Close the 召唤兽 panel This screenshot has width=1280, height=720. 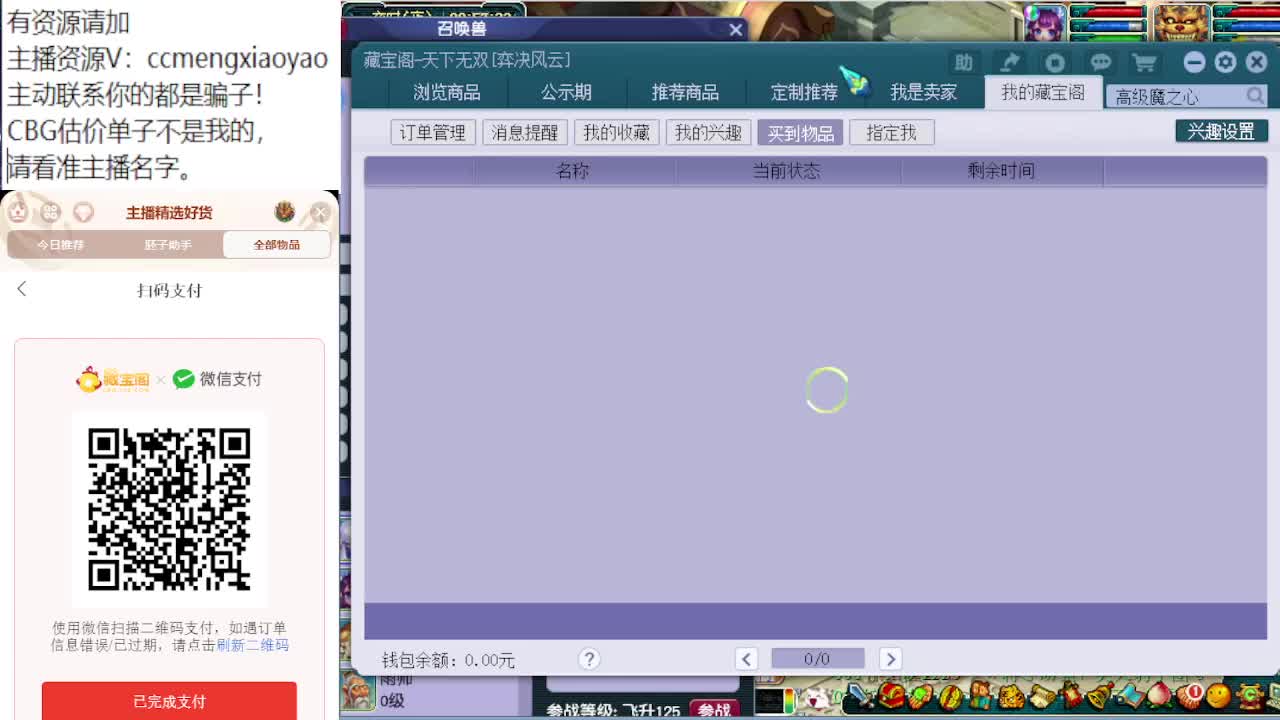(x=736, y=30)
